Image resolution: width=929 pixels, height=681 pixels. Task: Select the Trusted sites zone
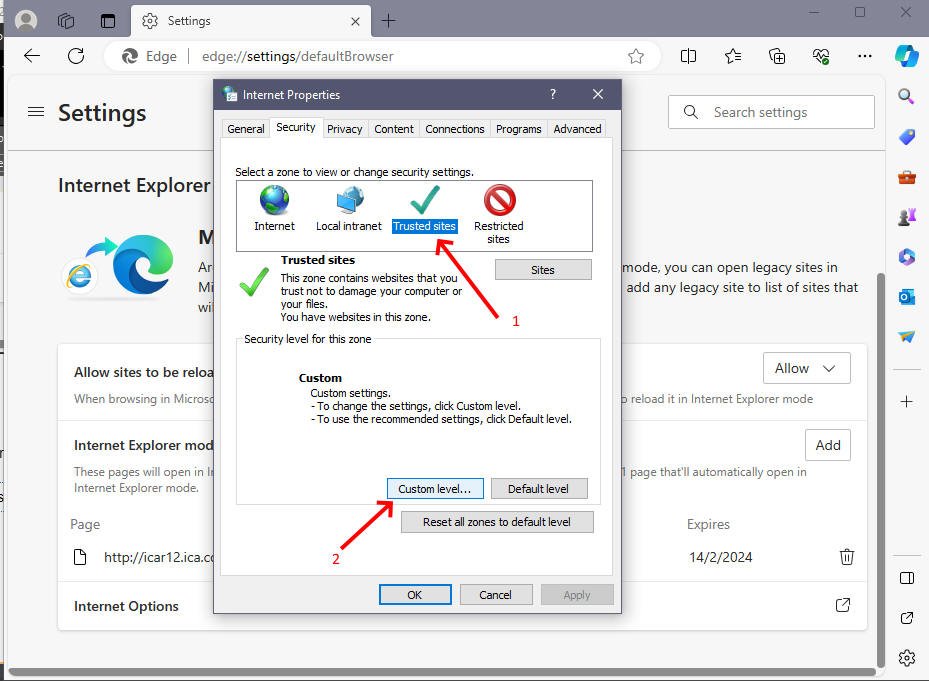[x=425, y=209]
